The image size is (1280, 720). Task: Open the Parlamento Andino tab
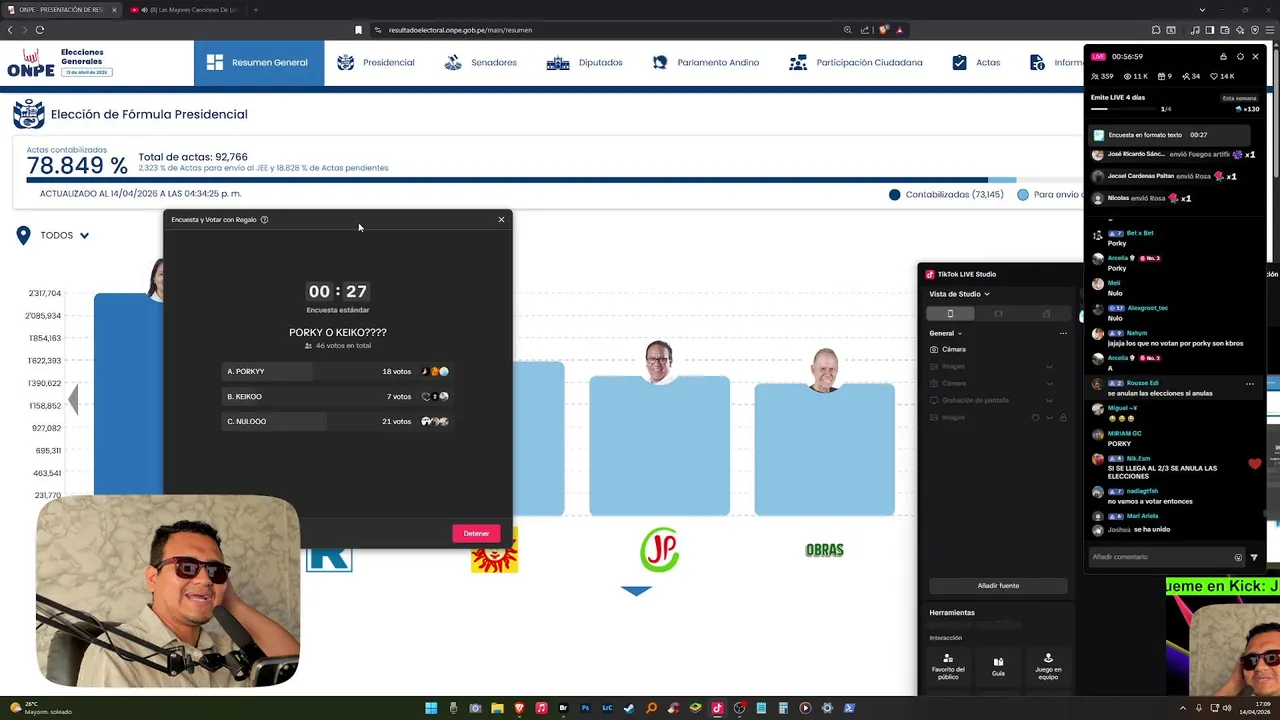[706, 62]
